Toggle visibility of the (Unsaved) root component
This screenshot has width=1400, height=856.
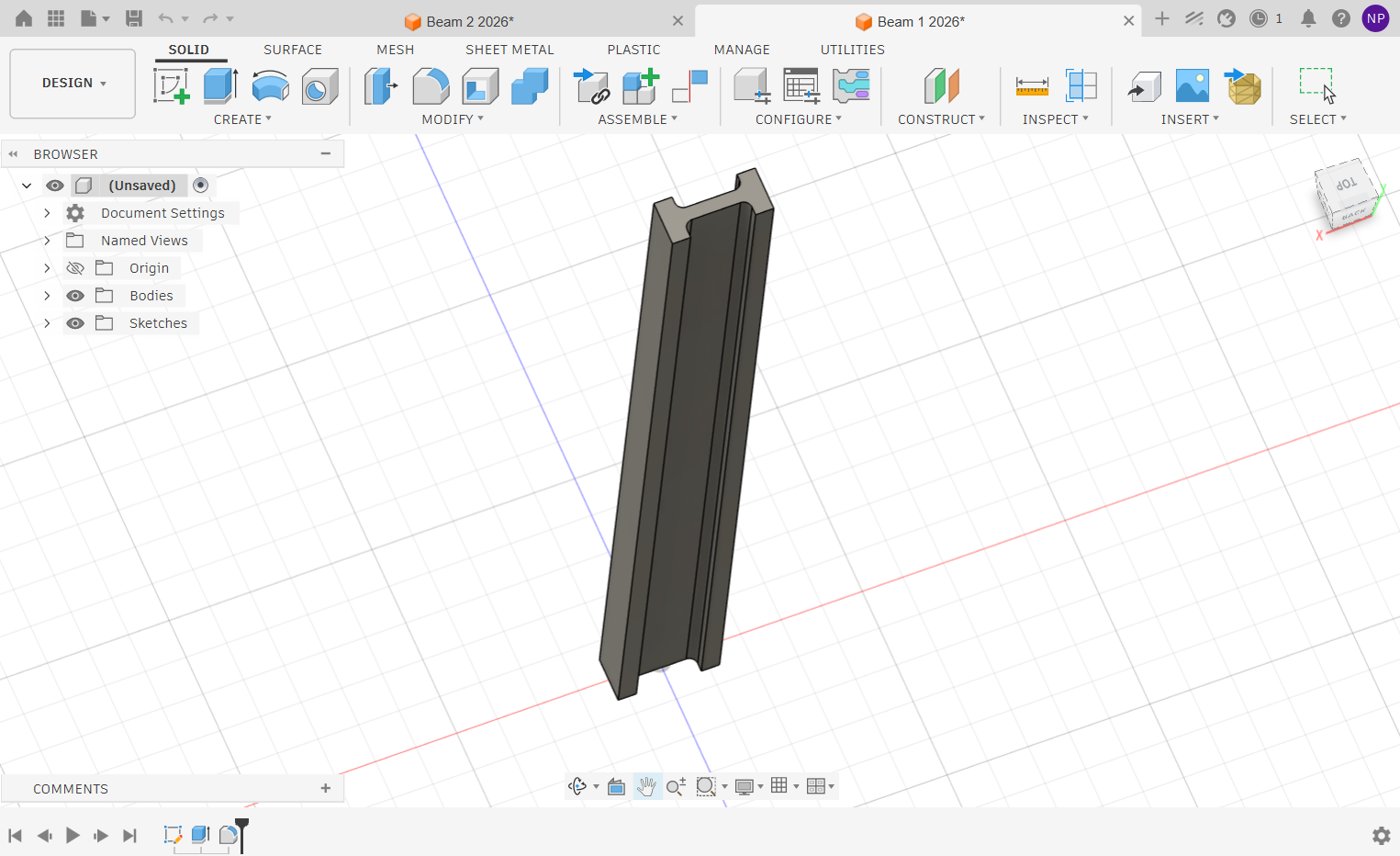click(x=55, y=185)
